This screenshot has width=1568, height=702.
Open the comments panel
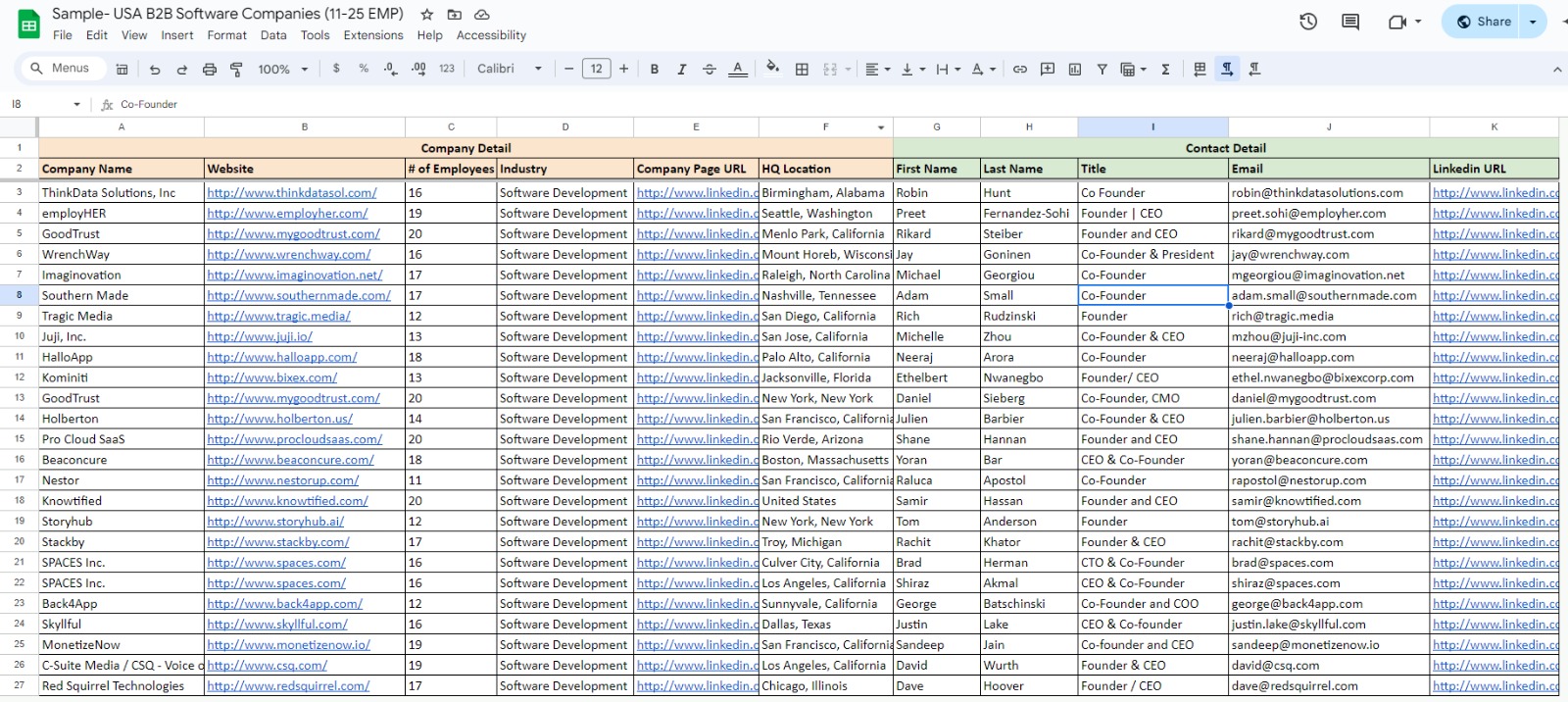pos(1350,22)
